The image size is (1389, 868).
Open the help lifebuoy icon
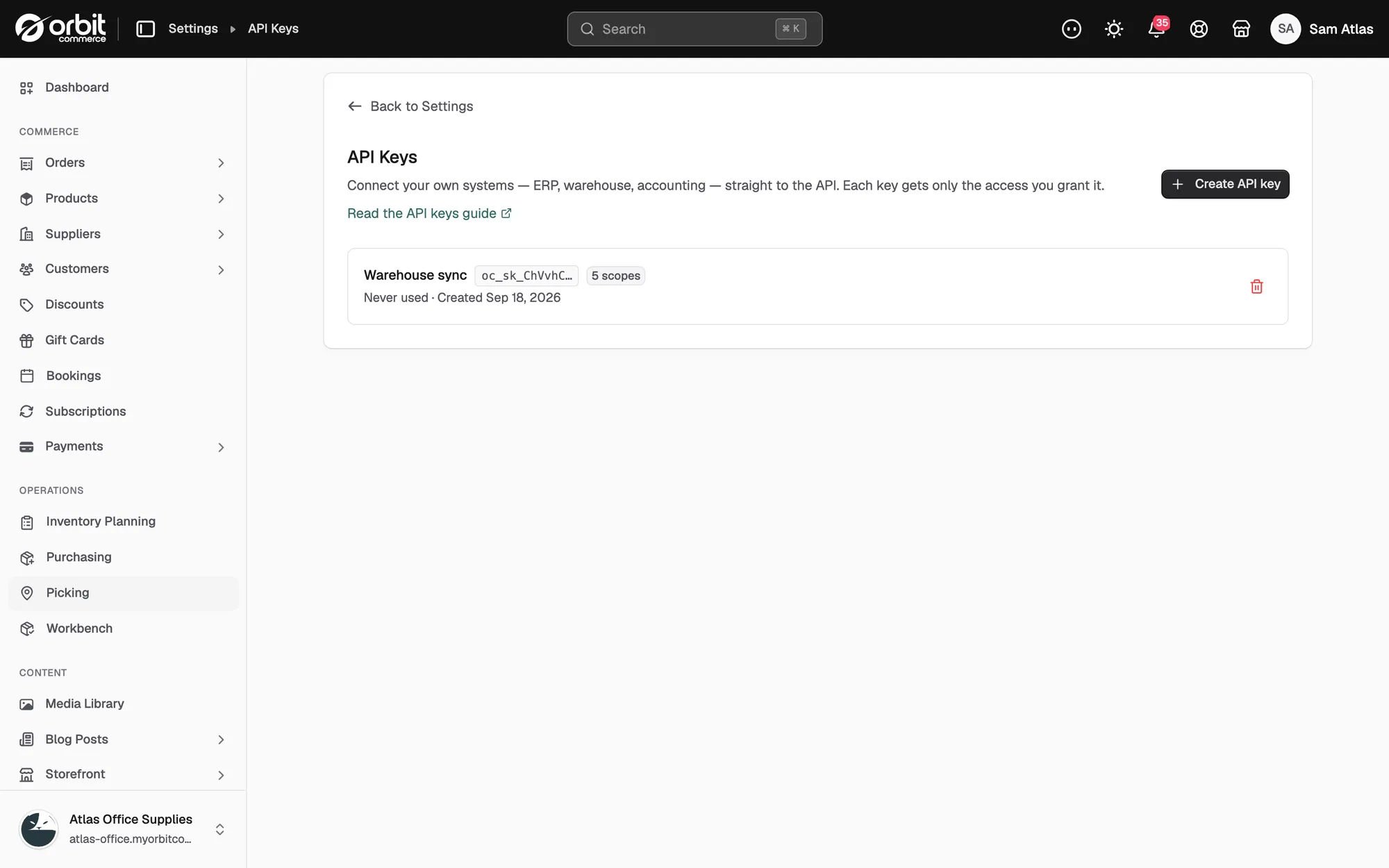pyautogui.click(x=1199, y=28)
